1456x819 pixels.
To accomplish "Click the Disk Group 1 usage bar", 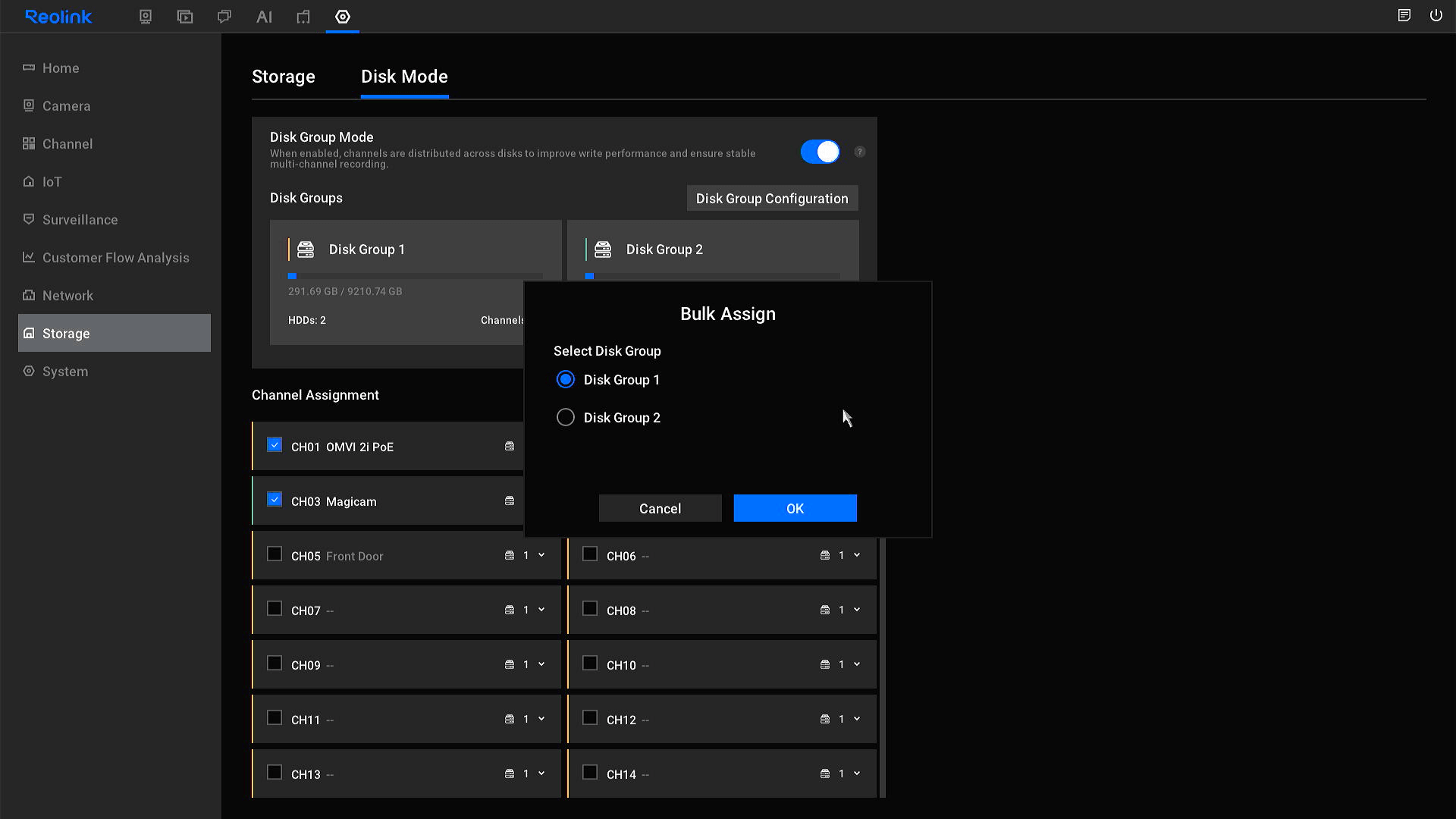I will [x=416, y=276].
